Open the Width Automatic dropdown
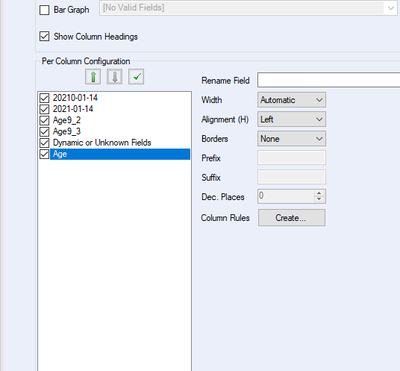The height and width of the screenshot is (371, 400). [291, 100]
